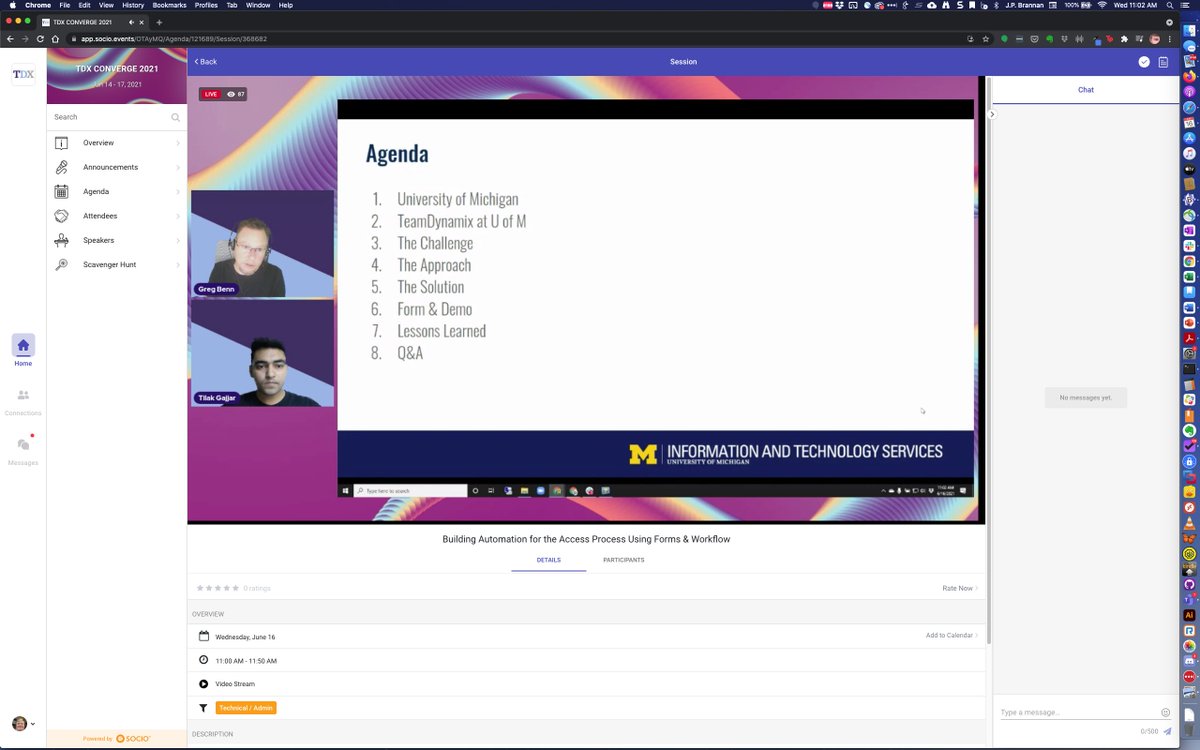Click the search magnifier icon in sidebar
The height and width of the screenshot is (750, 1200).
click(175, 117)
